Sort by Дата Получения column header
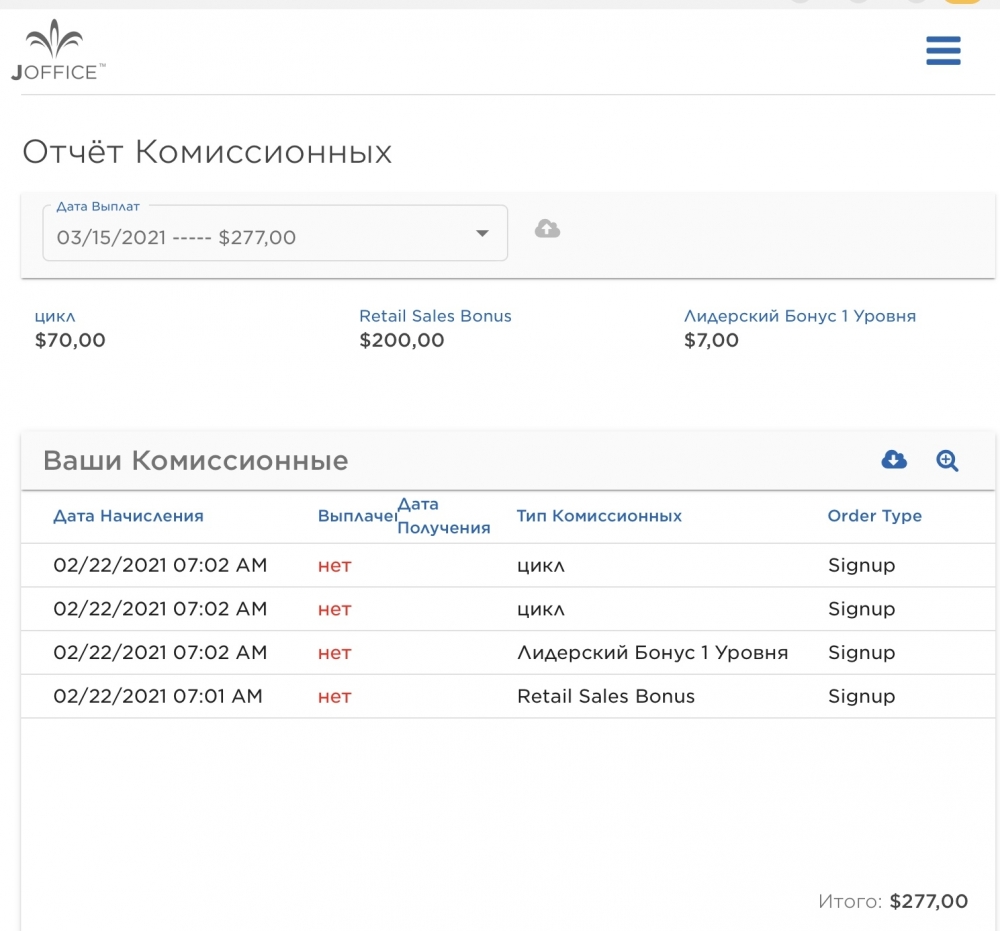1000x931 pixels. (444, 516)
